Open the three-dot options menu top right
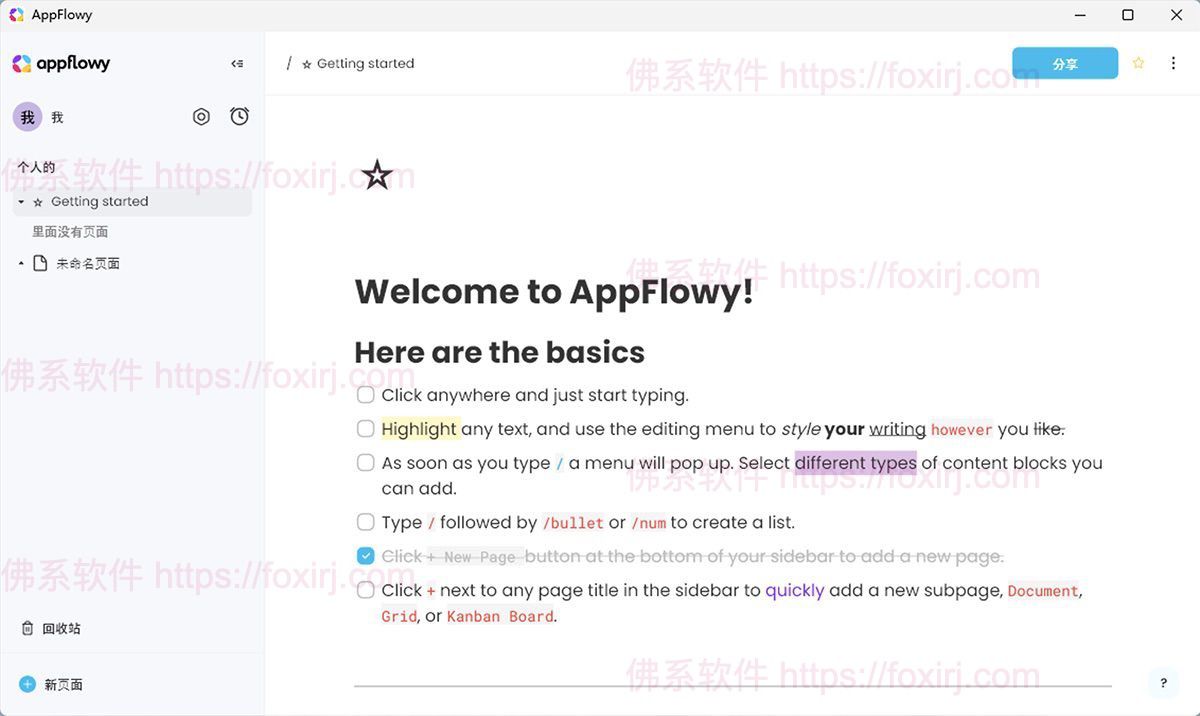Image resolution: width=1200 pixels, height=716 pixels. point(1173,63)
